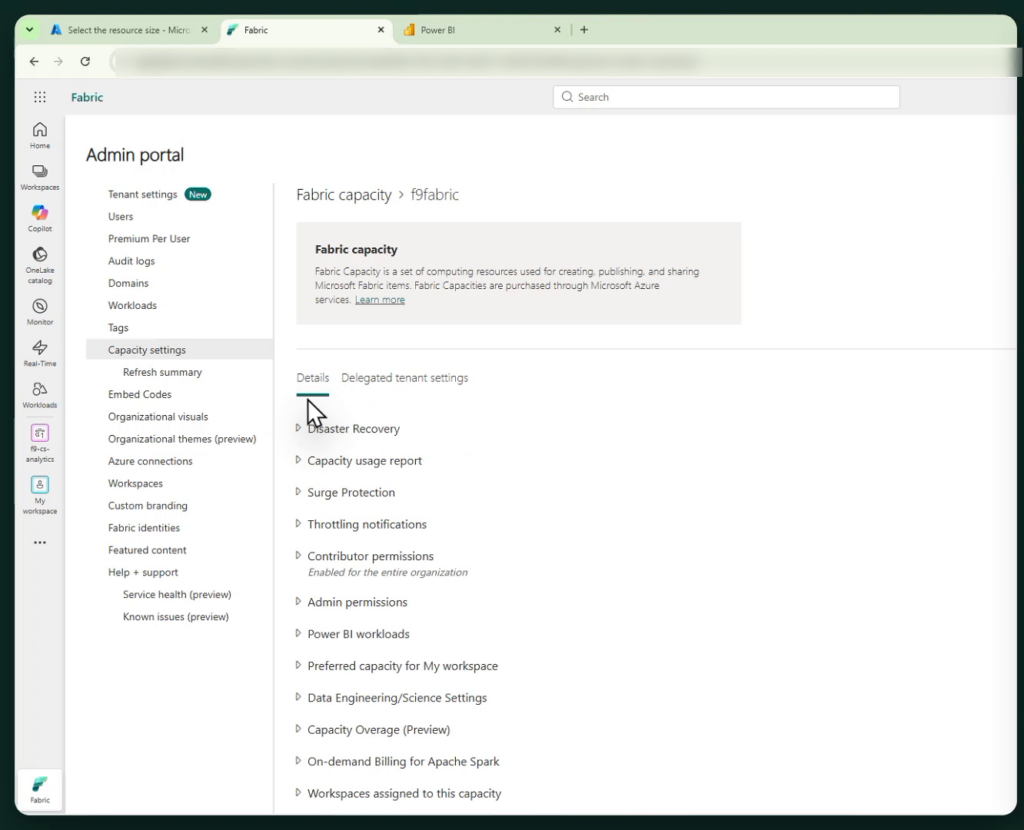Open the Workloads admin menu item

pyautogui.click(x=132, y=306)
